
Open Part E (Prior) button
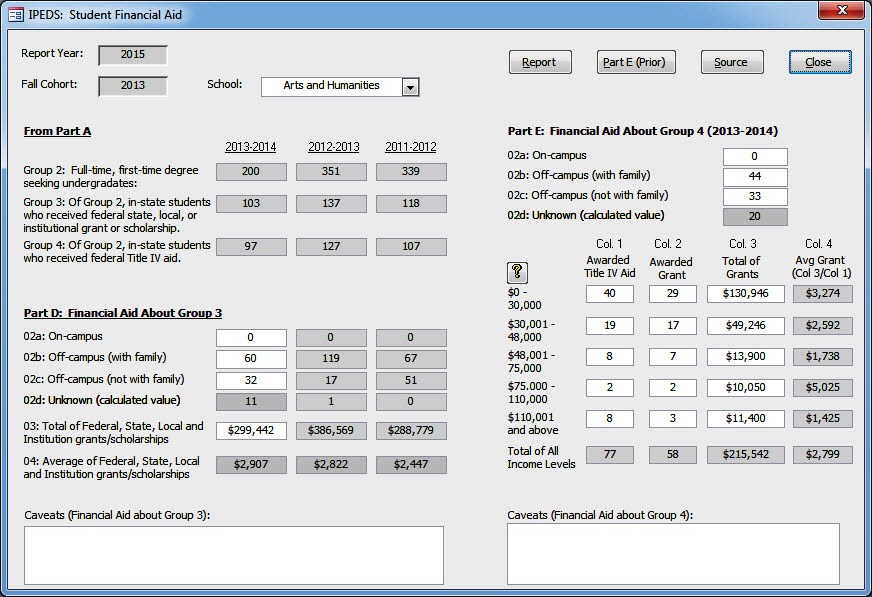pyautogui.click(x=636, y=62)
